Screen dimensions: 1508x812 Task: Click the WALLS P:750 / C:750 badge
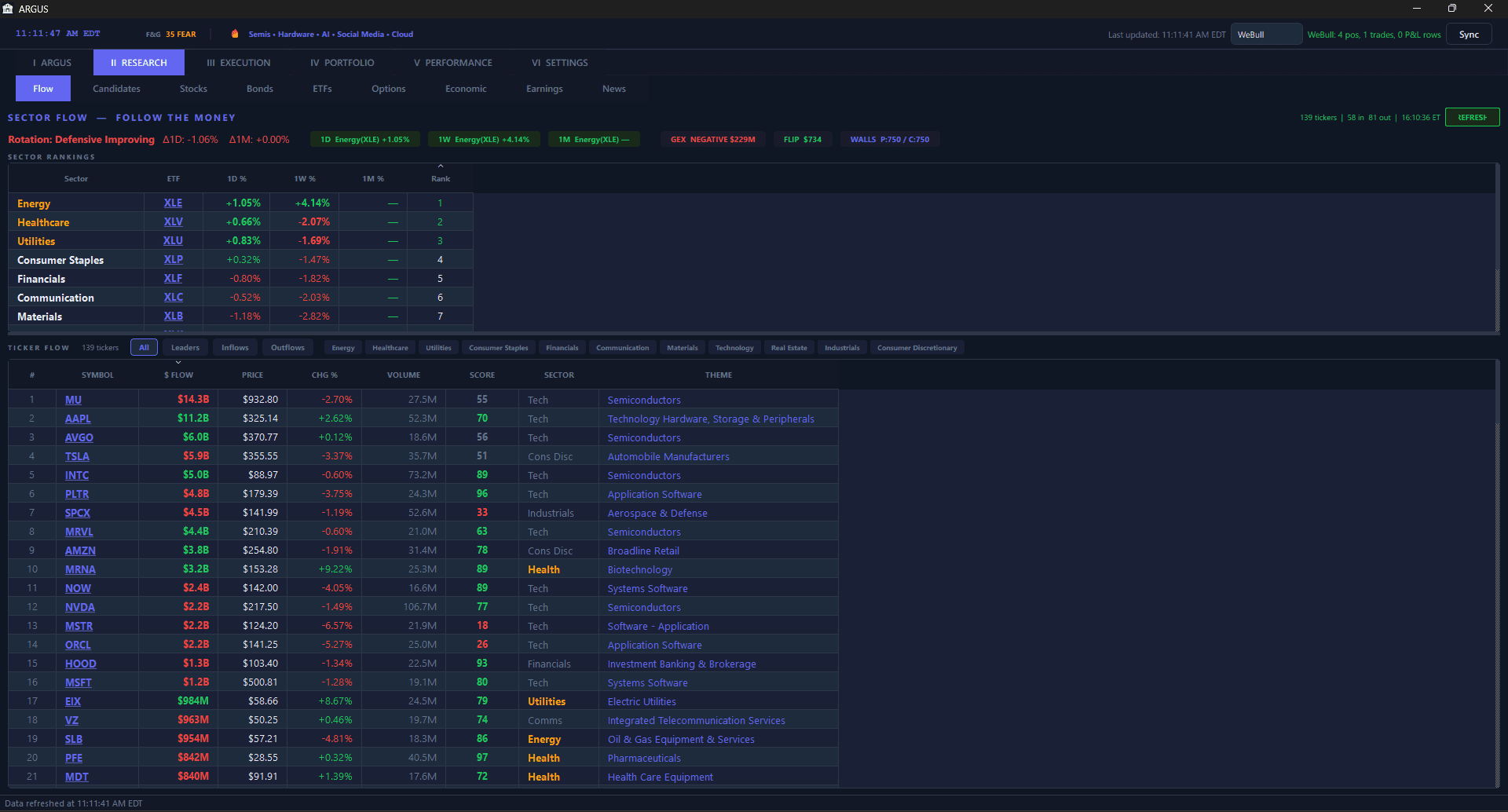point(889,140)
